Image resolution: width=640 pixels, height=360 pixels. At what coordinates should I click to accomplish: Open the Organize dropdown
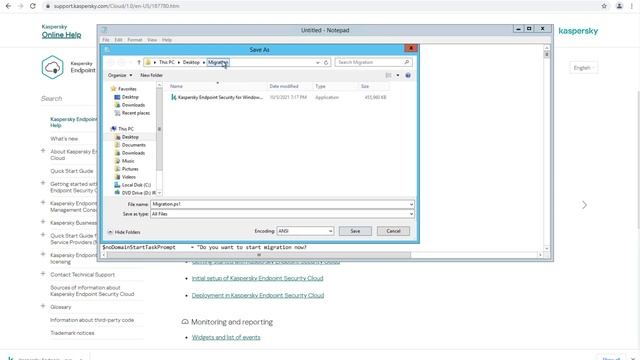coord(120,75)
